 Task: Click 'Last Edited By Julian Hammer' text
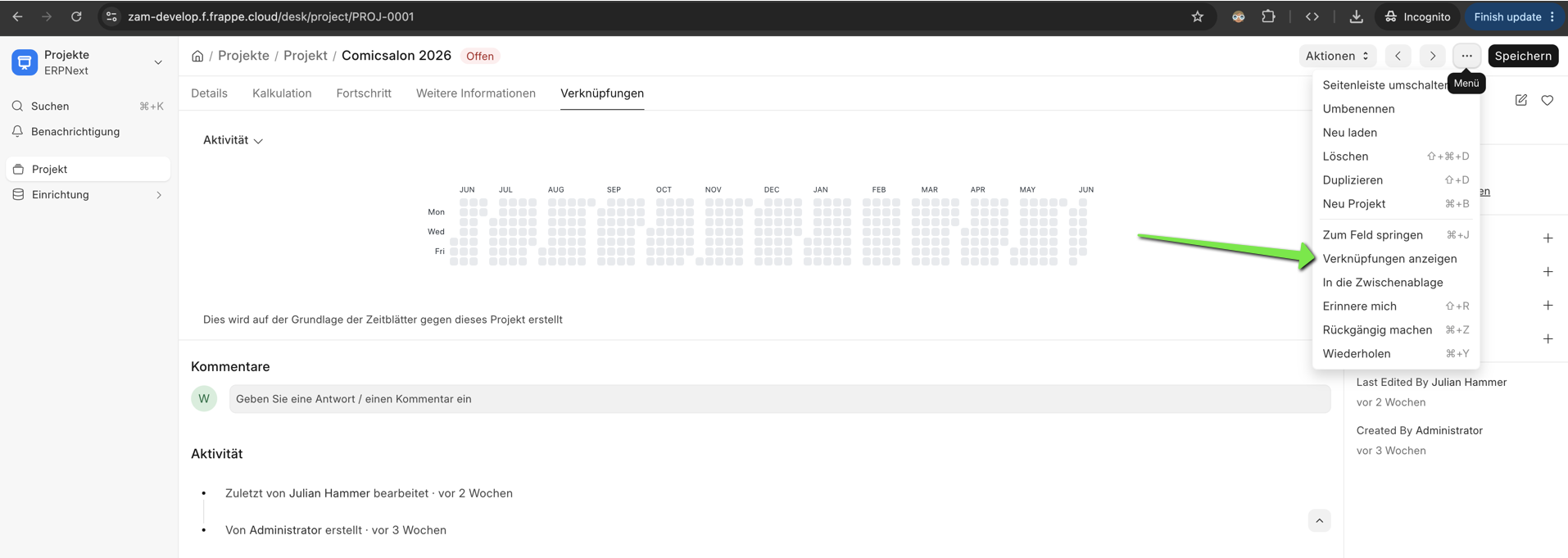click(x=1431, y=382)
